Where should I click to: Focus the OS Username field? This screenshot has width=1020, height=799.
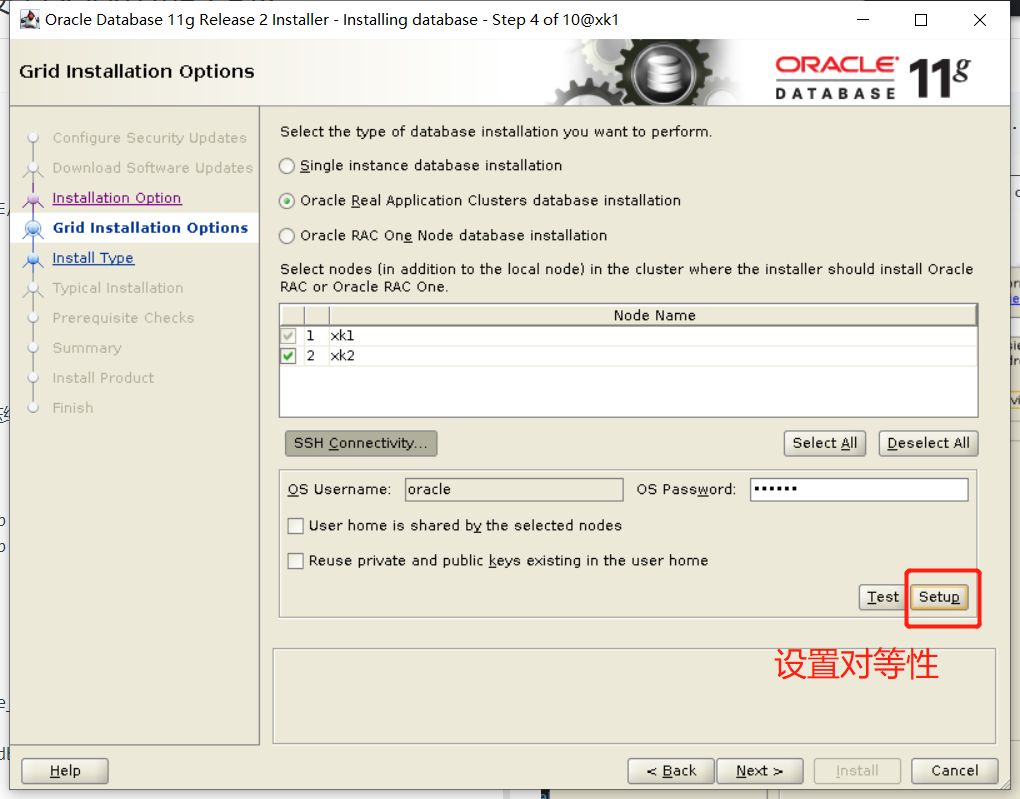(514, 490)
